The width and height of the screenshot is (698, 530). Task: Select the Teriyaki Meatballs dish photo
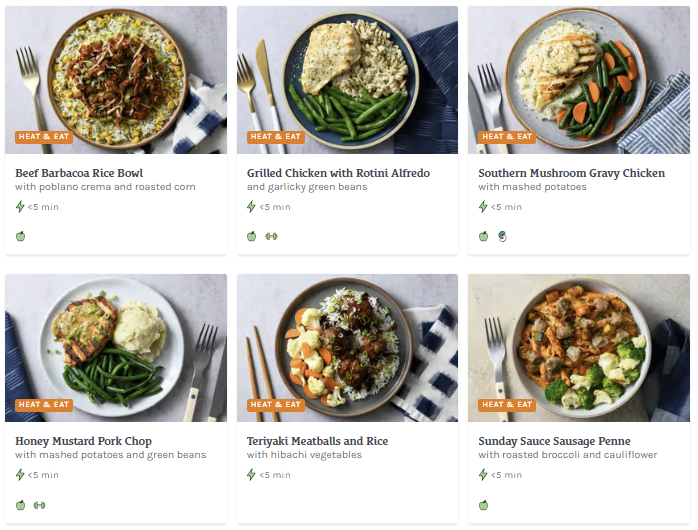pyautogui.click(x=347, y=345)
